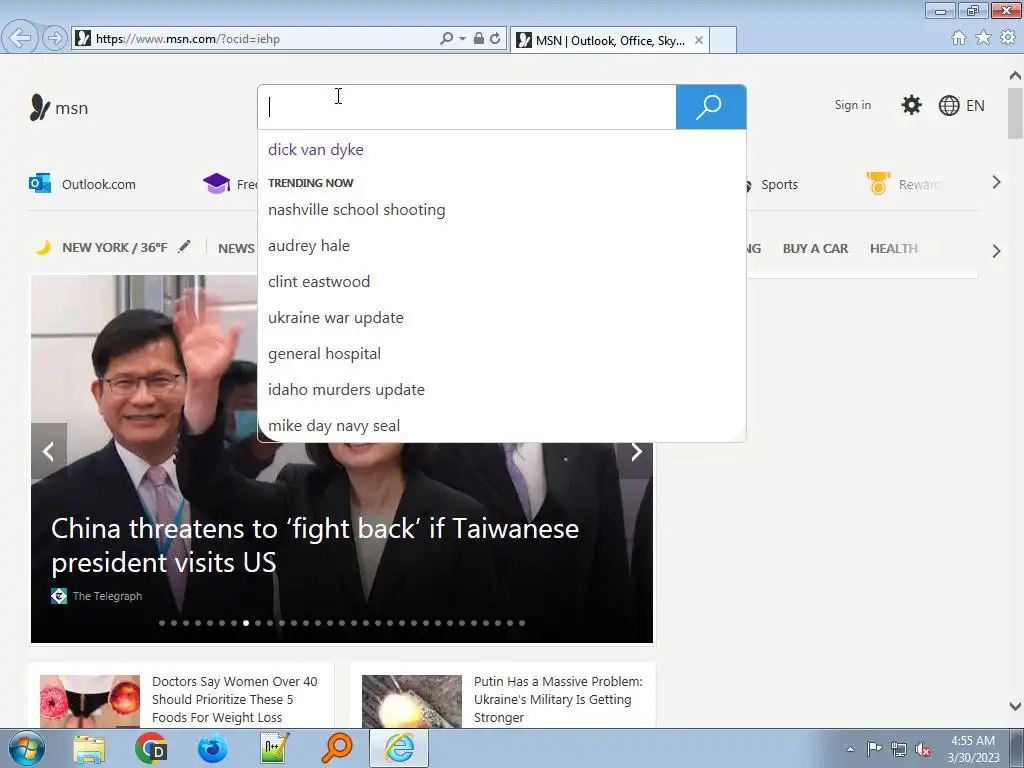Screen dimensions: 1024x768
Task: Open the NEWS category tab
Action: click(236, 248)
